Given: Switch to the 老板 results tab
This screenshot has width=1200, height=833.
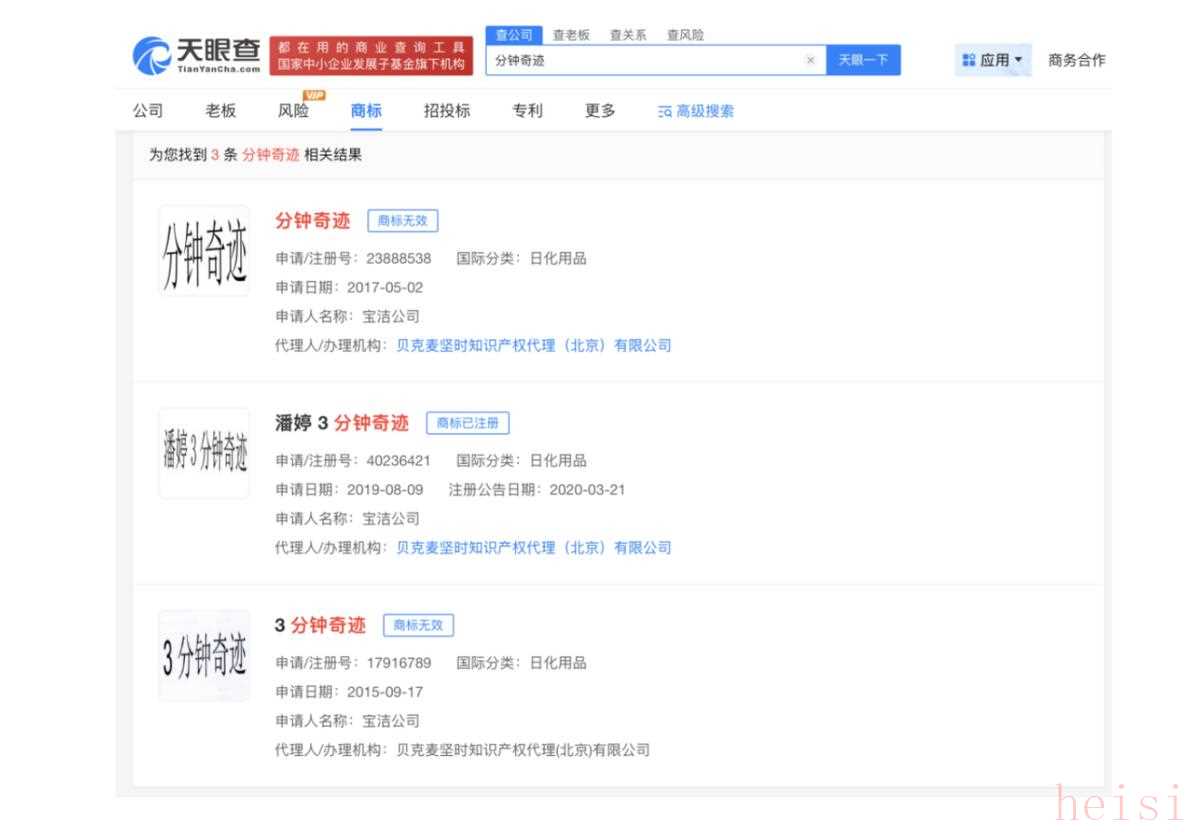Looking at the screenshot, I should pos(220,111).
